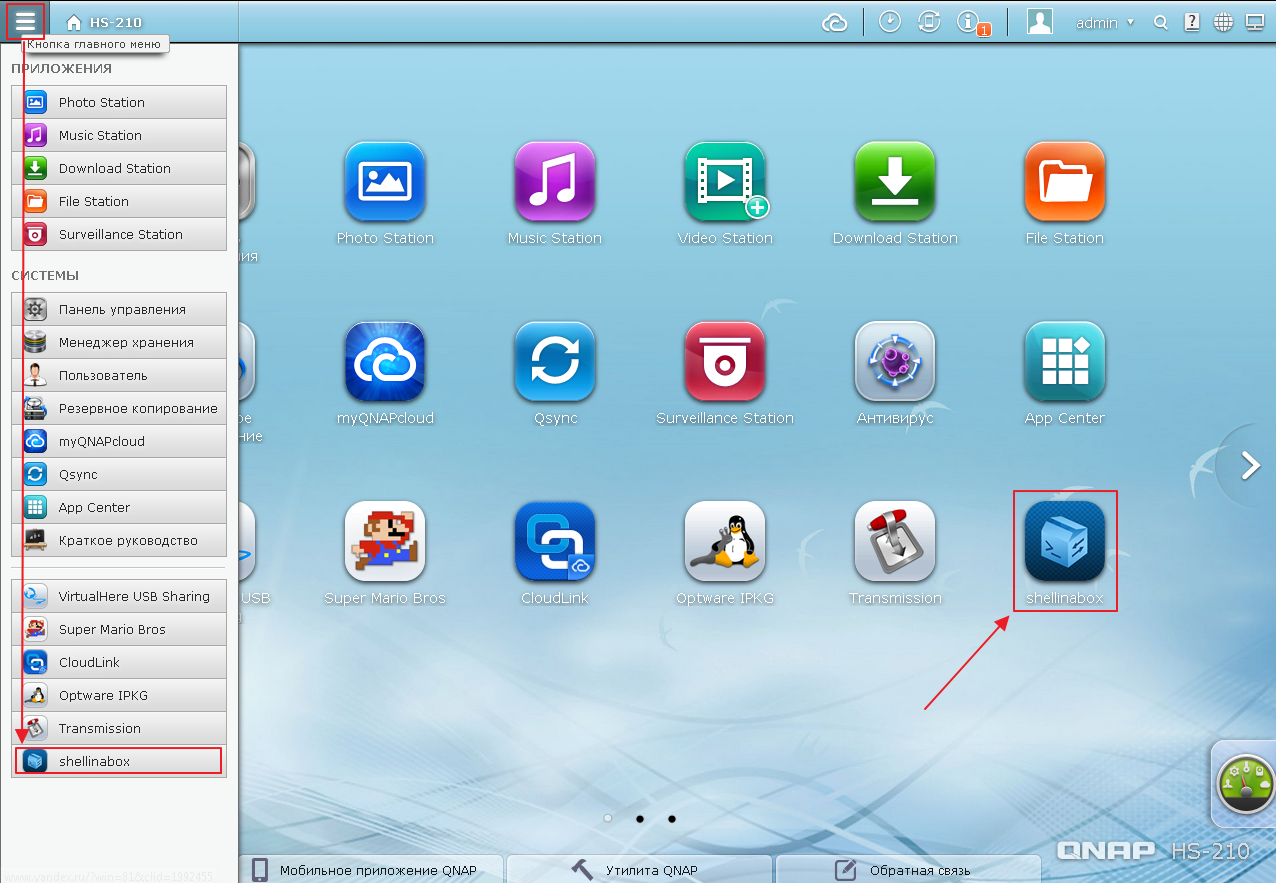Screen dimensions: 1276x883
Task: Choose Super Mario Bros in the main menu
Action: (119, 629)
